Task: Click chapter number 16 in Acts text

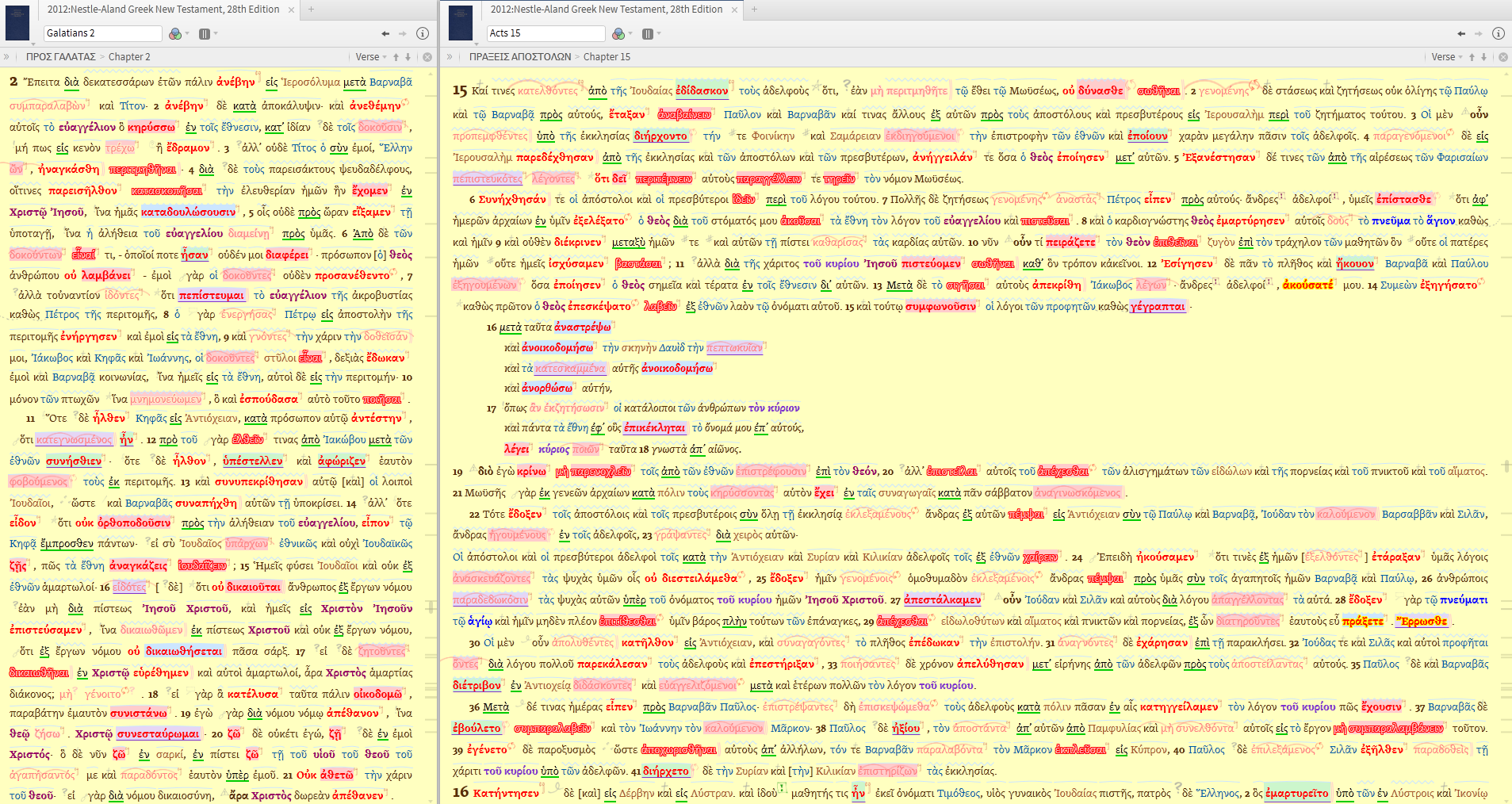Action: [x=461, y=792]
